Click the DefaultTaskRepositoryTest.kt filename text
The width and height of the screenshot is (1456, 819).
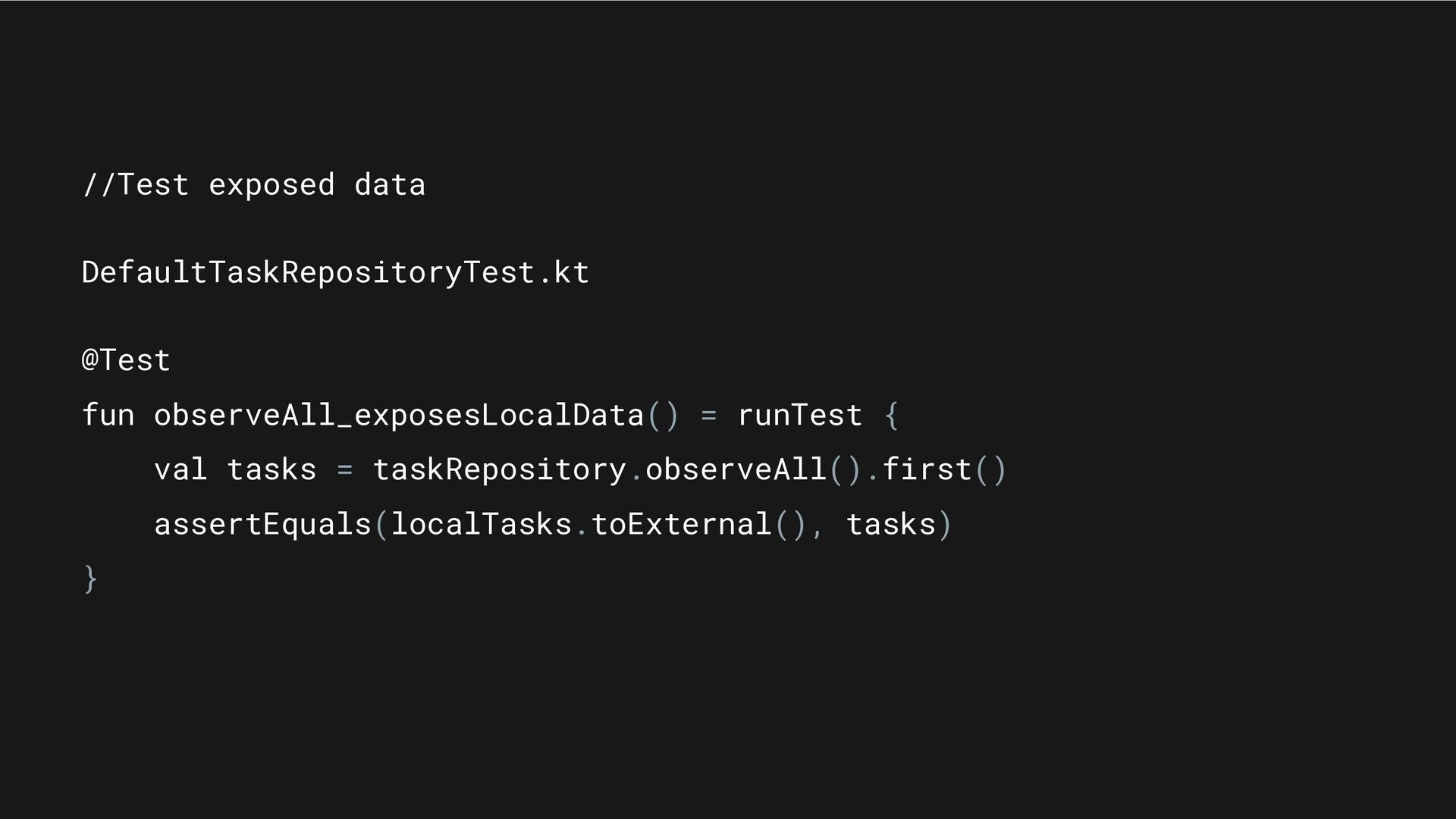click(x=335, y=272)
